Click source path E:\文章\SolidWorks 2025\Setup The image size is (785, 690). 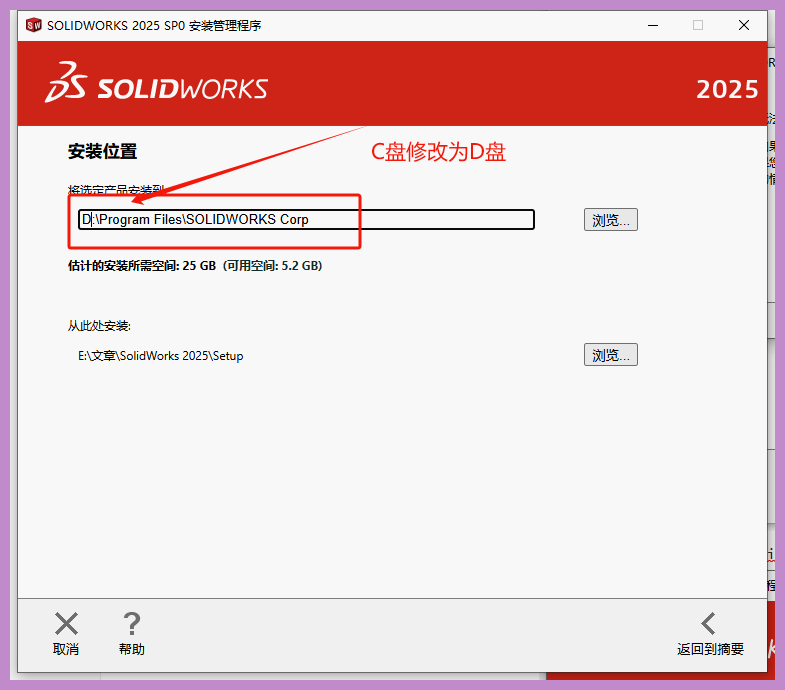pyautogui.click(x=161, y=356)
